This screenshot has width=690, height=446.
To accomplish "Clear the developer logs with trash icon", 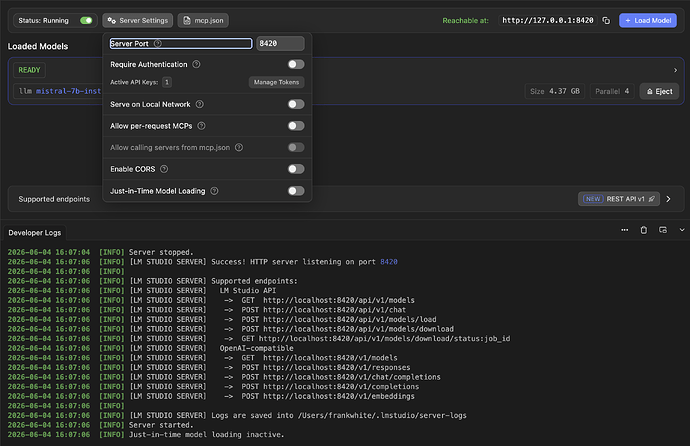I will 643,230.
